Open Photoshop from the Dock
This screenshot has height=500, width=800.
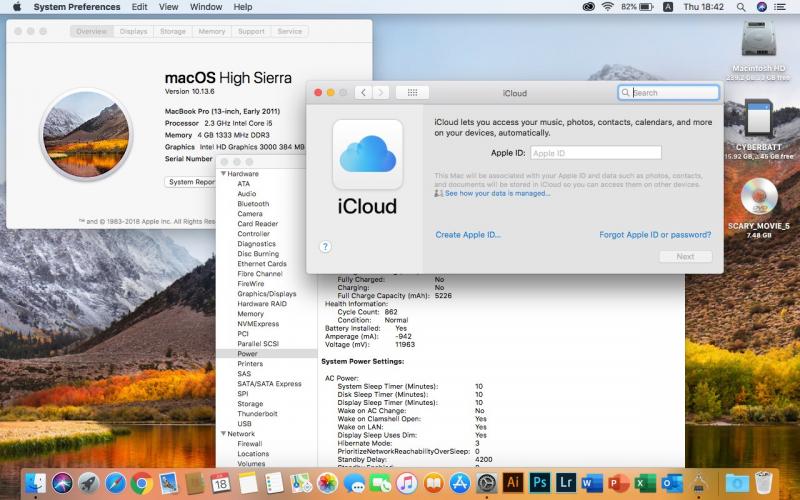(x=541, y=483)
